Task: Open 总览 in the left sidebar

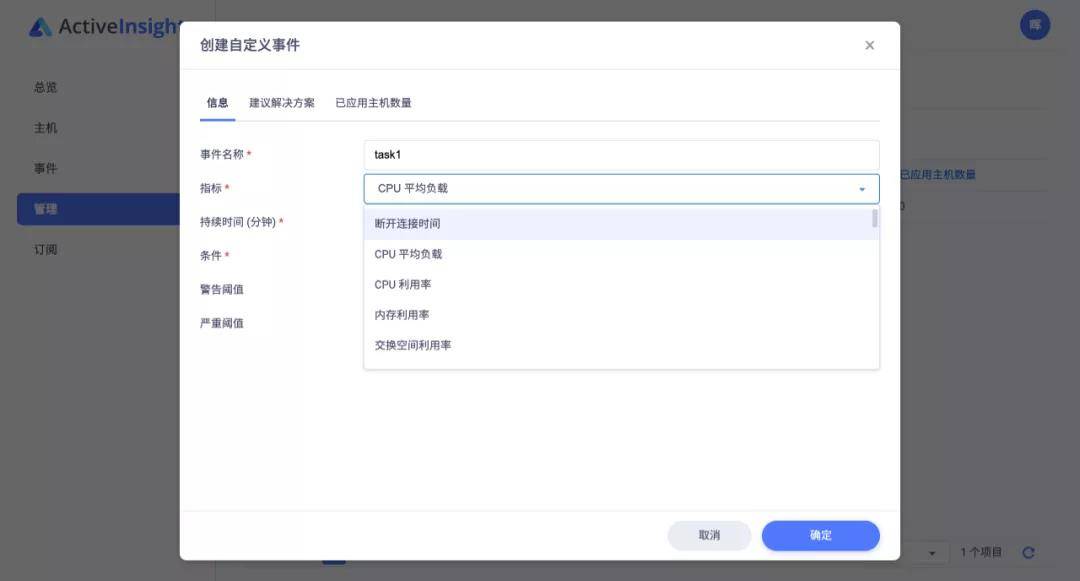Action: [44, 87]
